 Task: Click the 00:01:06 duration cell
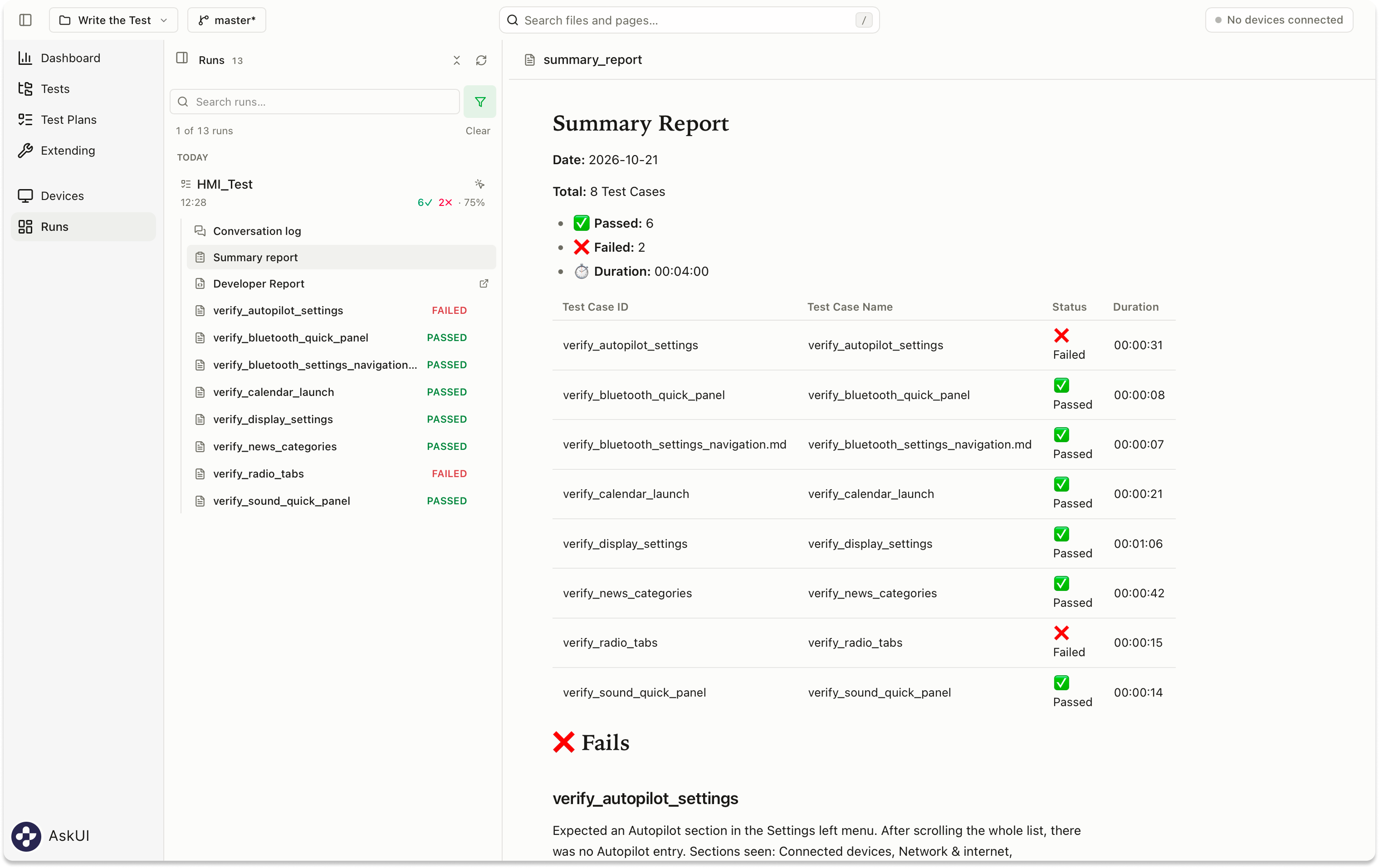point(1139,544)
